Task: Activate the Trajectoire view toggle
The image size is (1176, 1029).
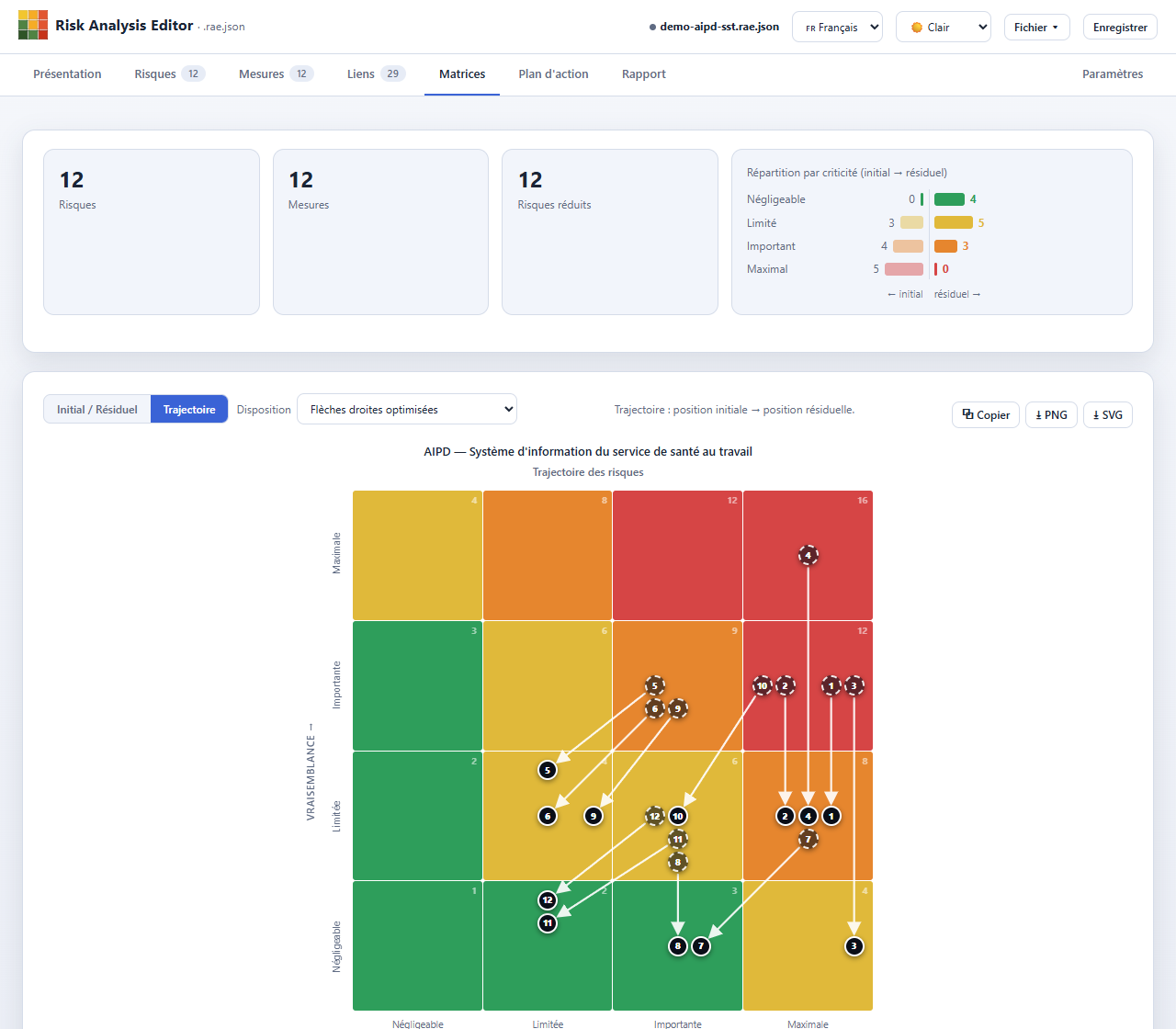Action: (x=189, y=410)
